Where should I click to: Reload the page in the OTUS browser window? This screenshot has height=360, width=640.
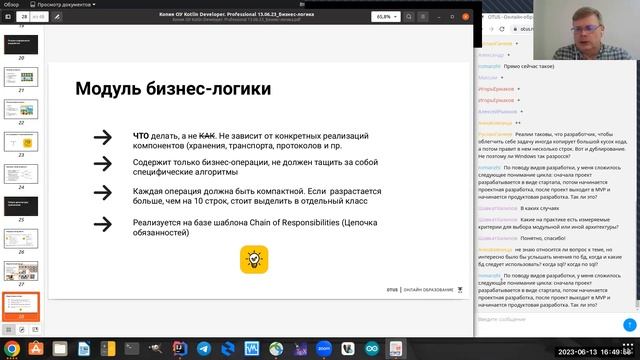pos(502,29)
